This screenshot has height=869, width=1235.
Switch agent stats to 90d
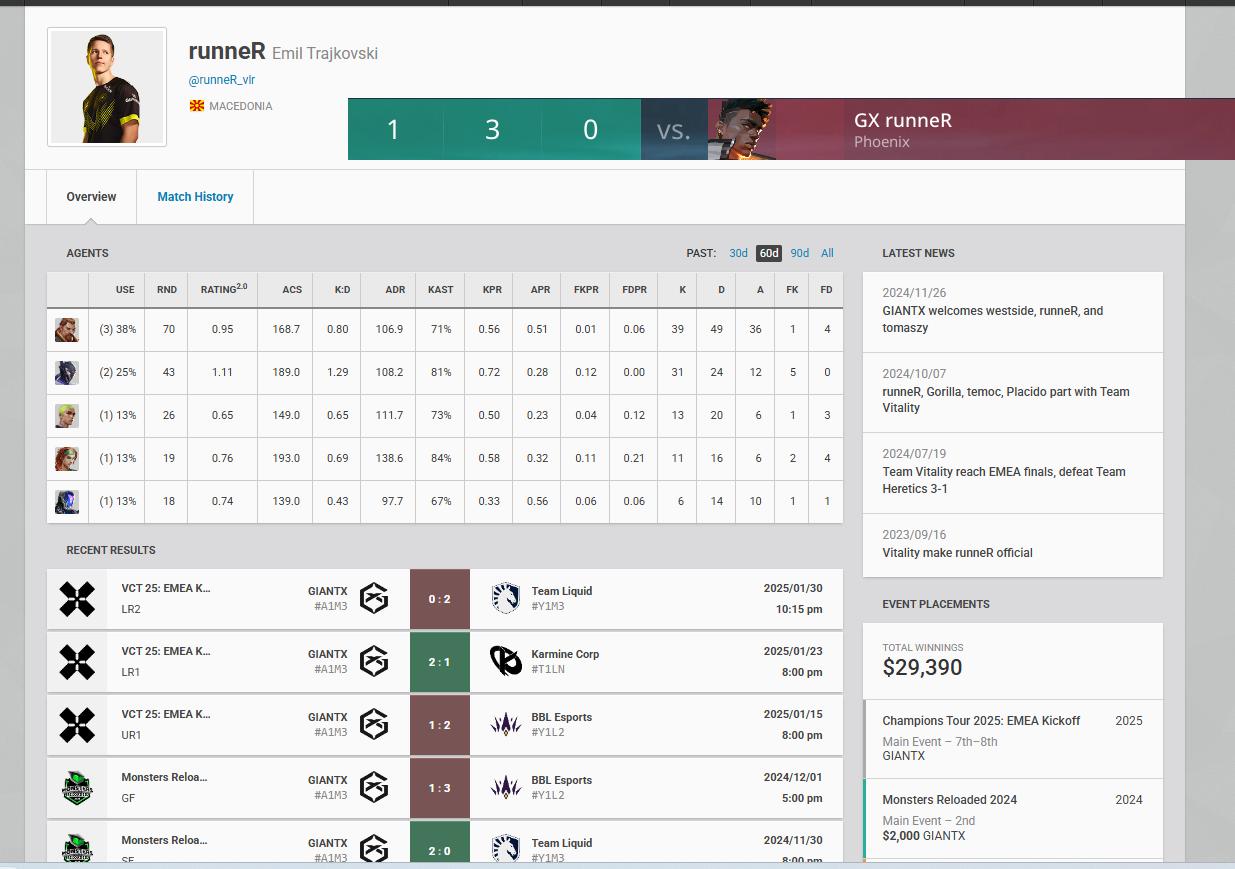tap(800, 253)
